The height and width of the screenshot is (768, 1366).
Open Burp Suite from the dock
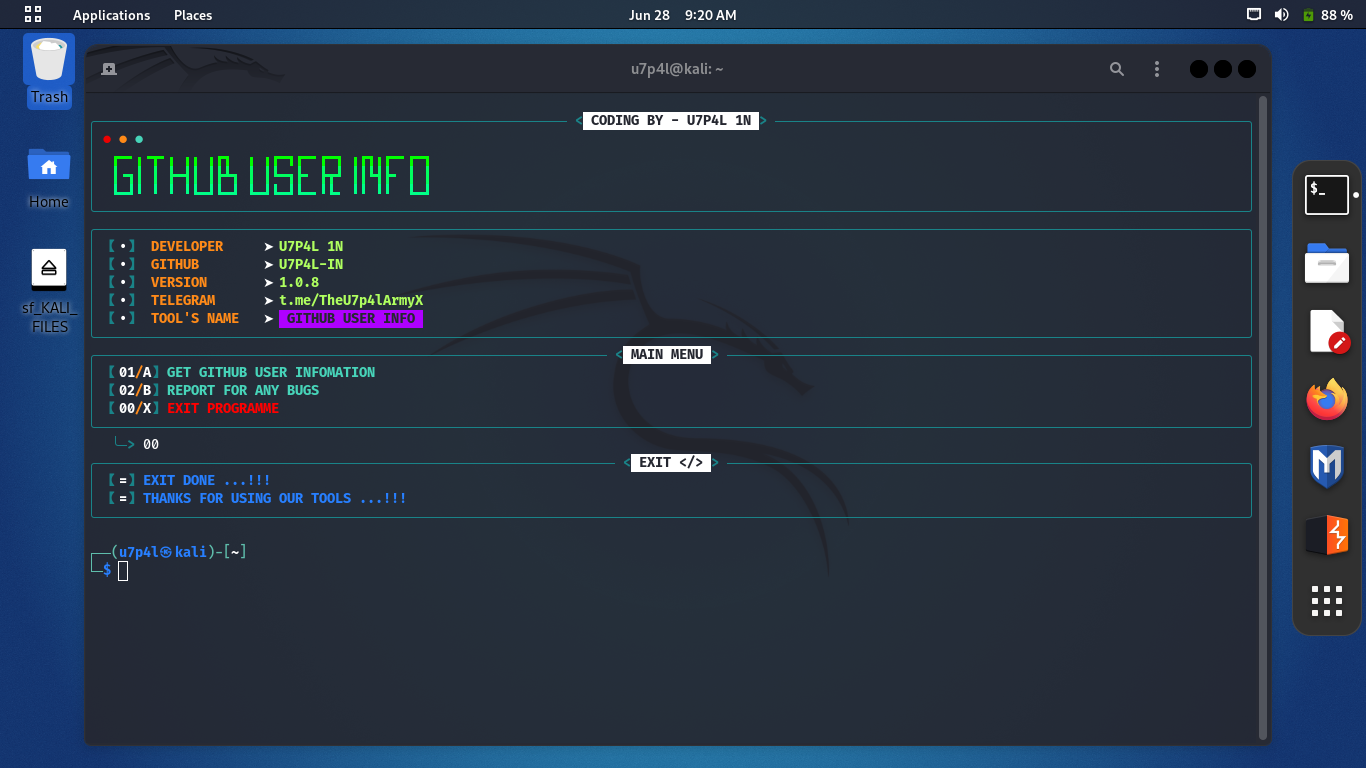pos(1327,535)
